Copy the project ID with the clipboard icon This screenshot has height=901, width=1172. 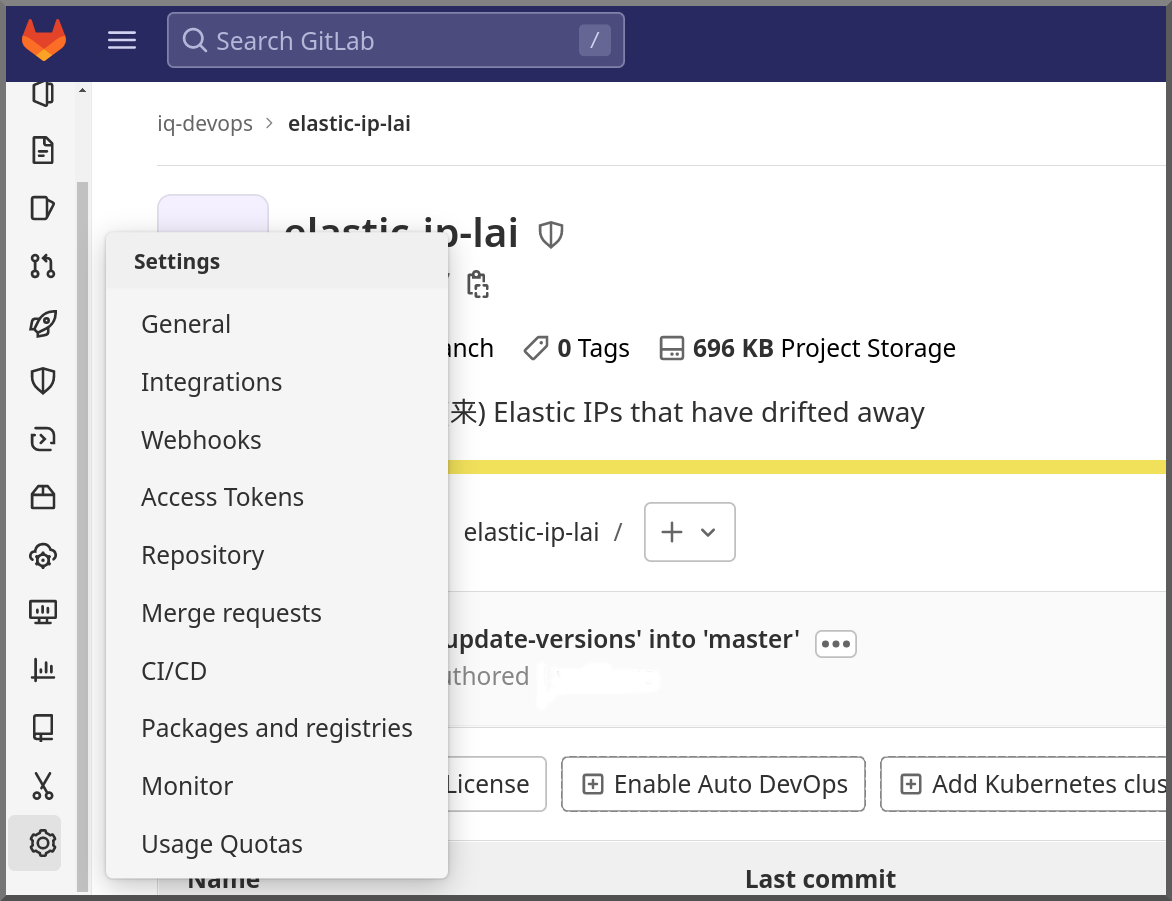coord(478,285)
